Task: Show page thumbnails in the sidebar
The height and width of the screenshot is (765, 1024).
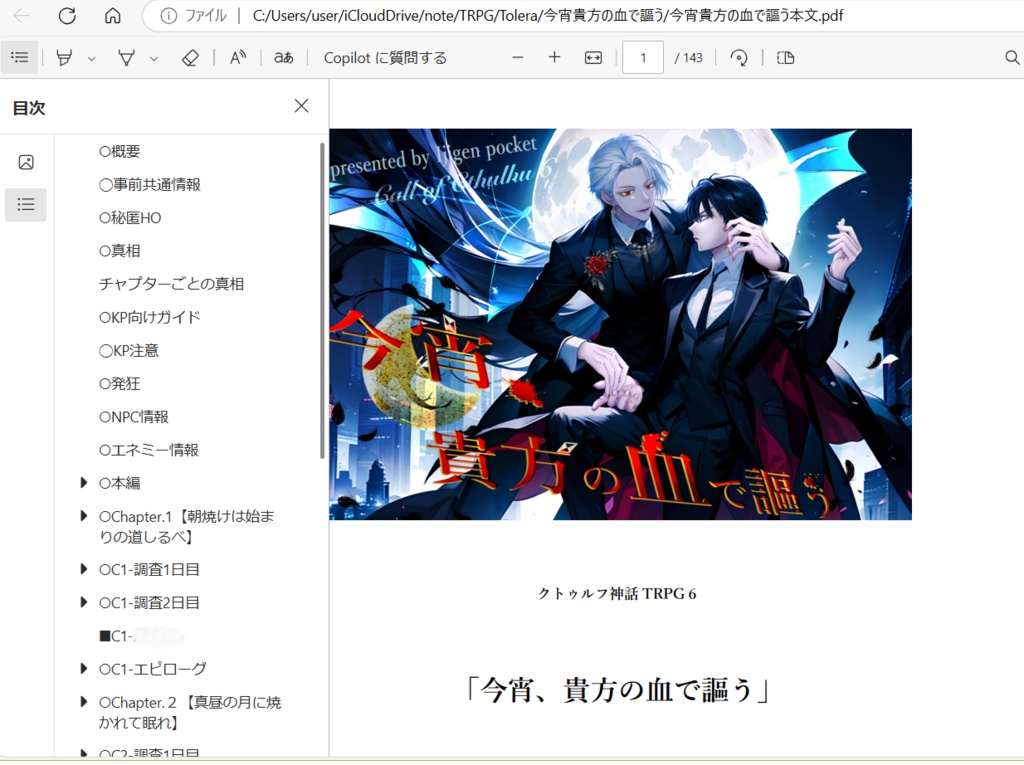Action: pos(26,162)
